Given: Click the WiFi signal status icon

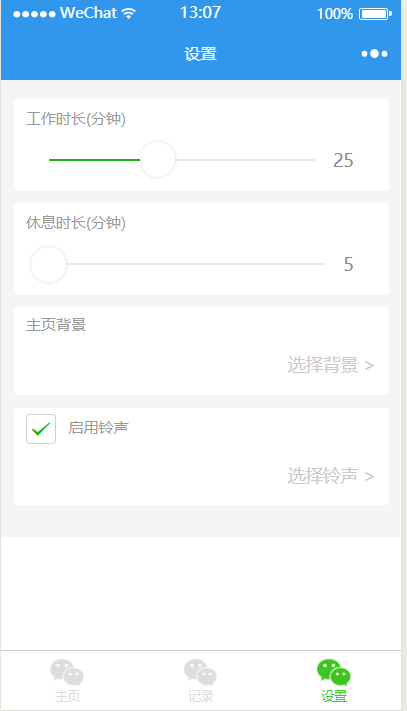Looking at the screenshot, I should [129, 14].
